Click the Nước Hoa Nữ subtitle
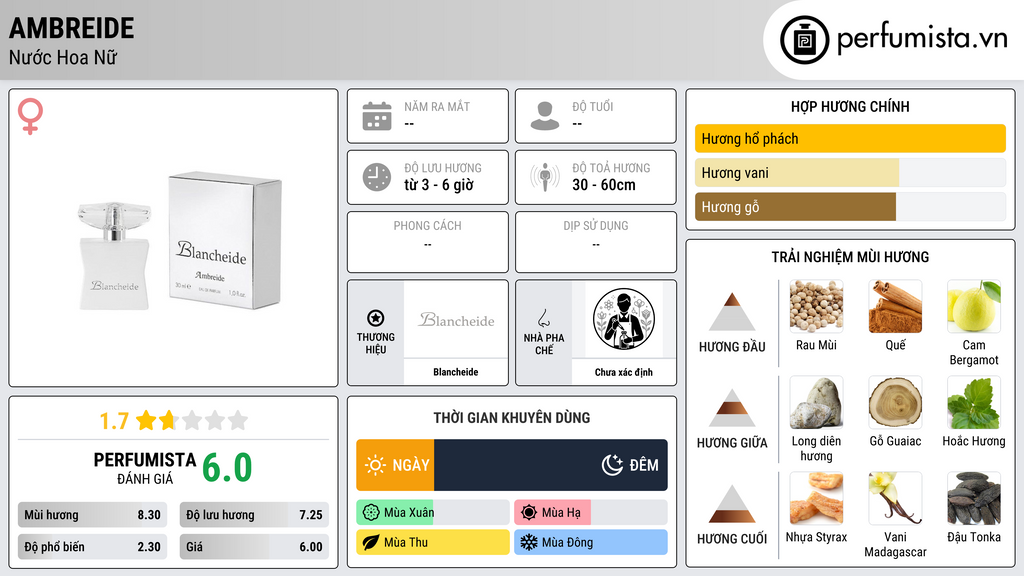 click(x=63, y=58)
